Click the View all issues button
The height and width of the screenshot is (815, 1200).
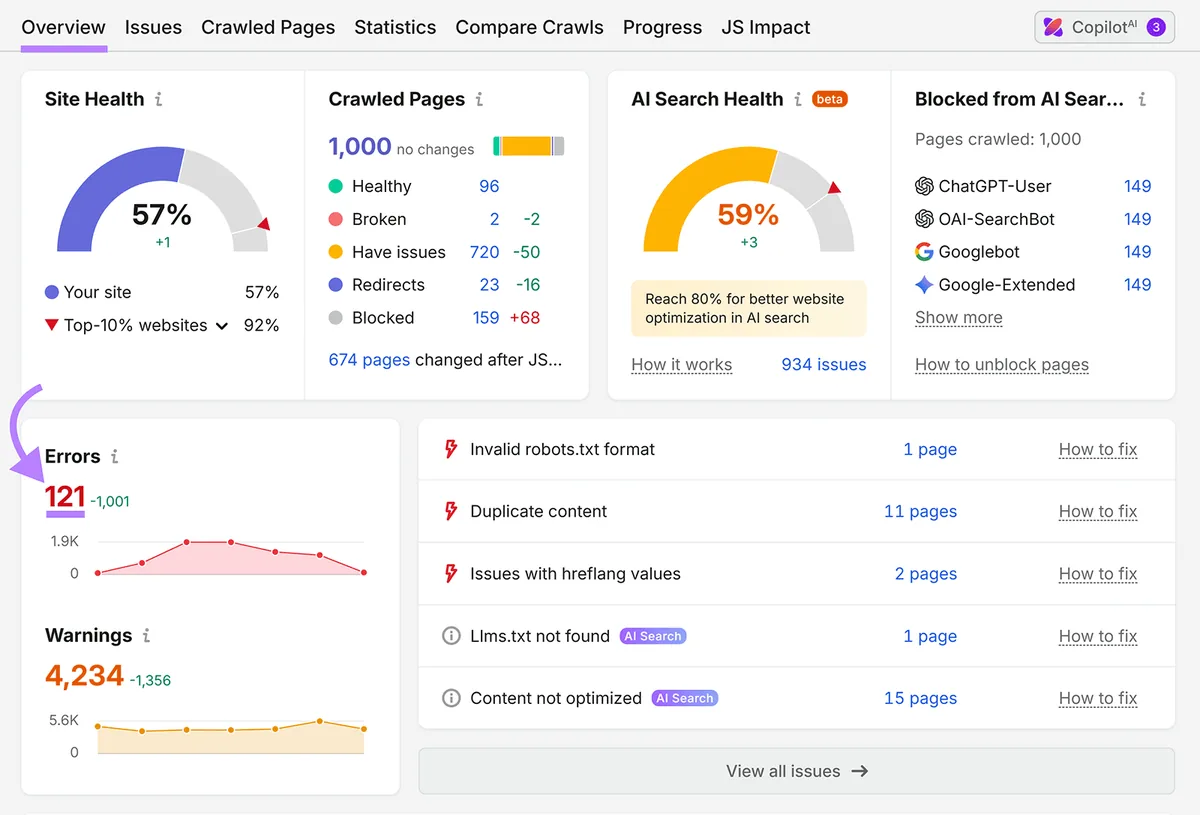(796, 771)
